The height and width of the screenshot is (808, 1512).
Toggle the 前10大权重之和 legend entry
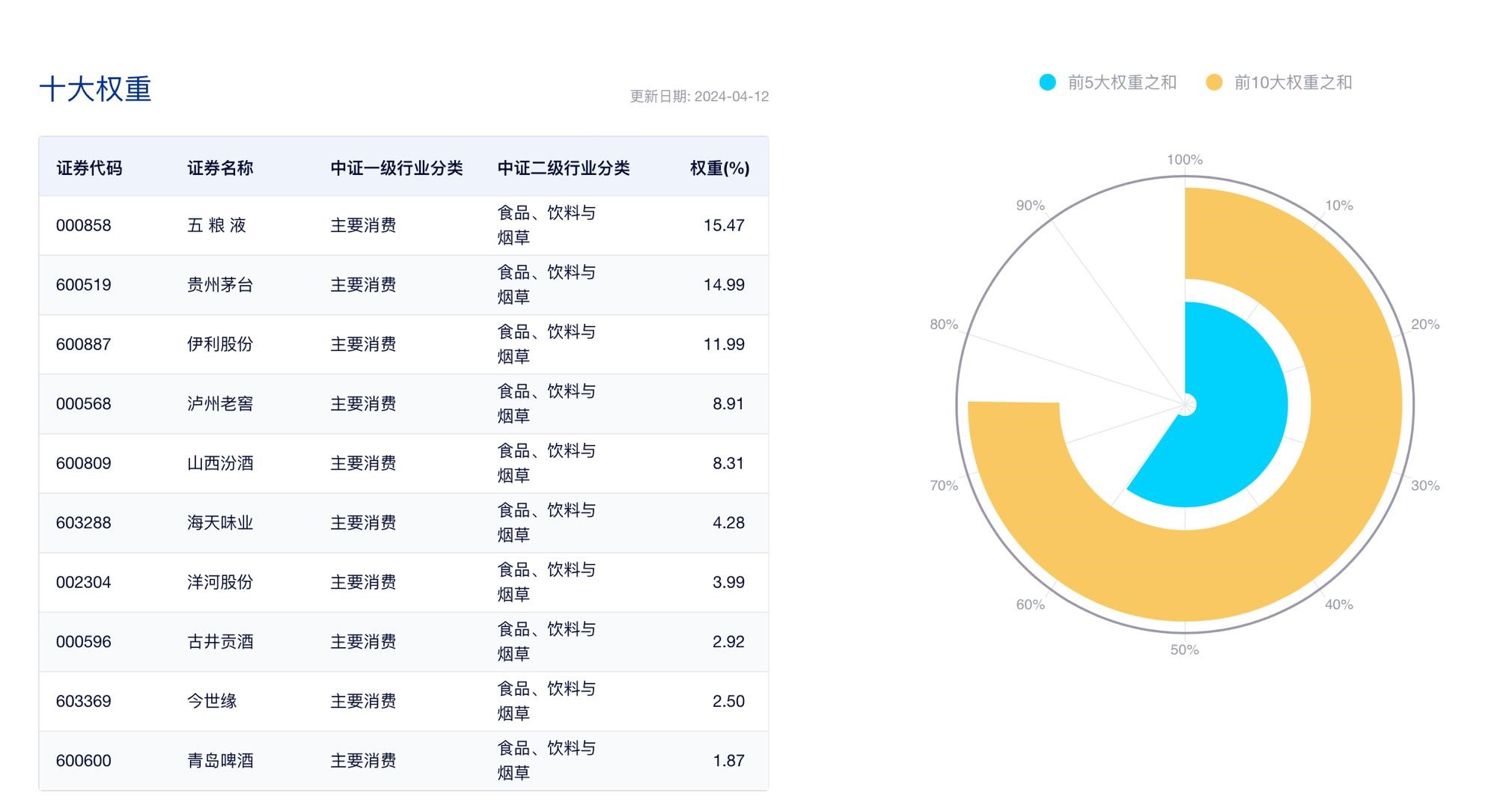coord(1278,82)
